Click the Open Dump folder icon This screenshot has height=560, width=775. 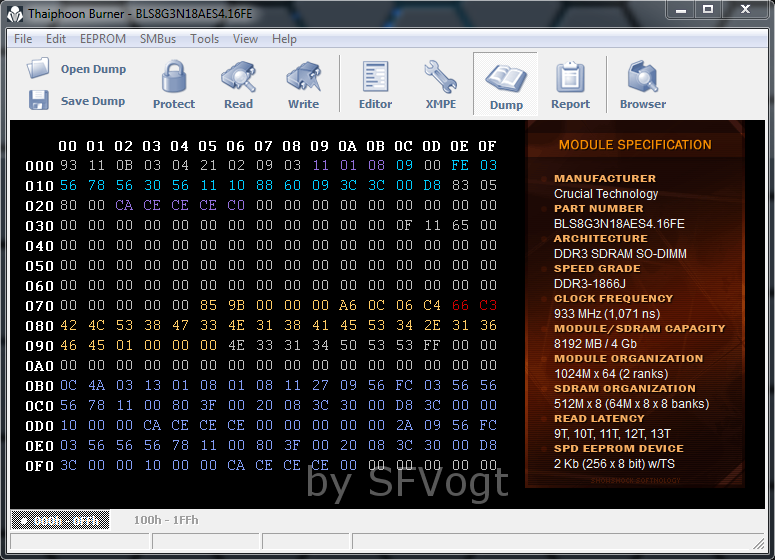[38, 68]
